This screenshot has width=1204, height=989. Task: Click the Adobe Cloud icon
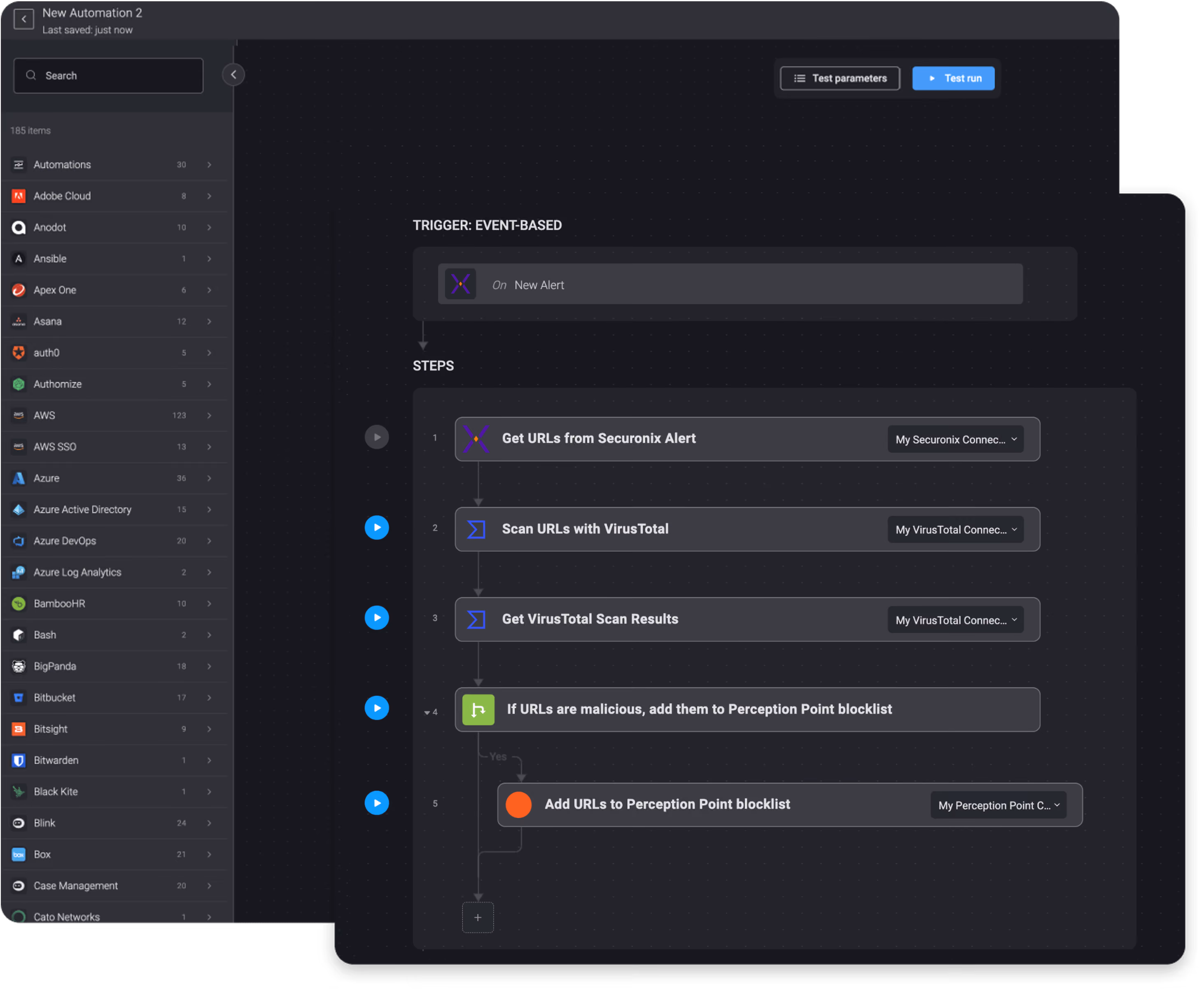coord(19,196)
